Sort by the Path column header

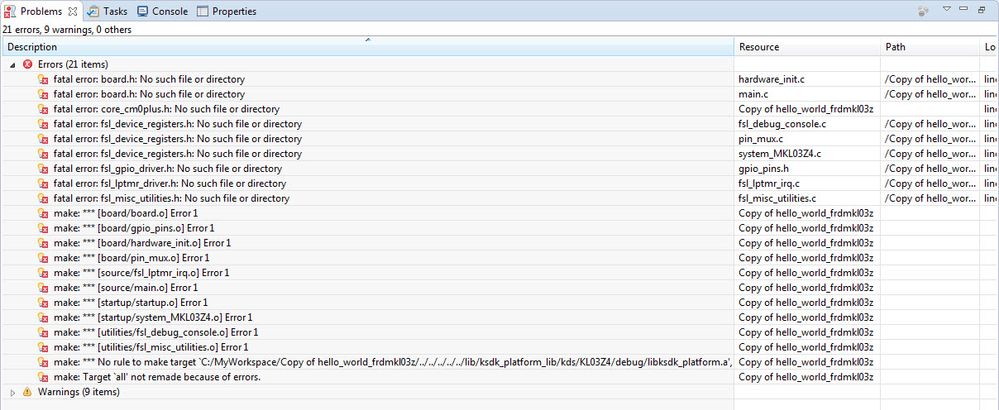pyautogui.click(x=930, y=47)
